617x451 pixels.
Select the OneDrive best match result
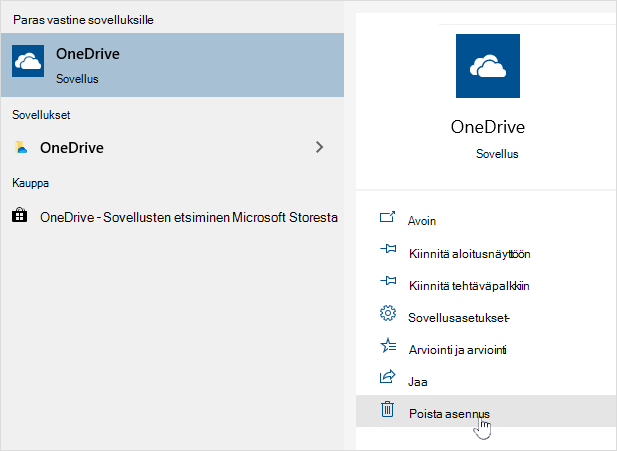click(x=172, y=65)
